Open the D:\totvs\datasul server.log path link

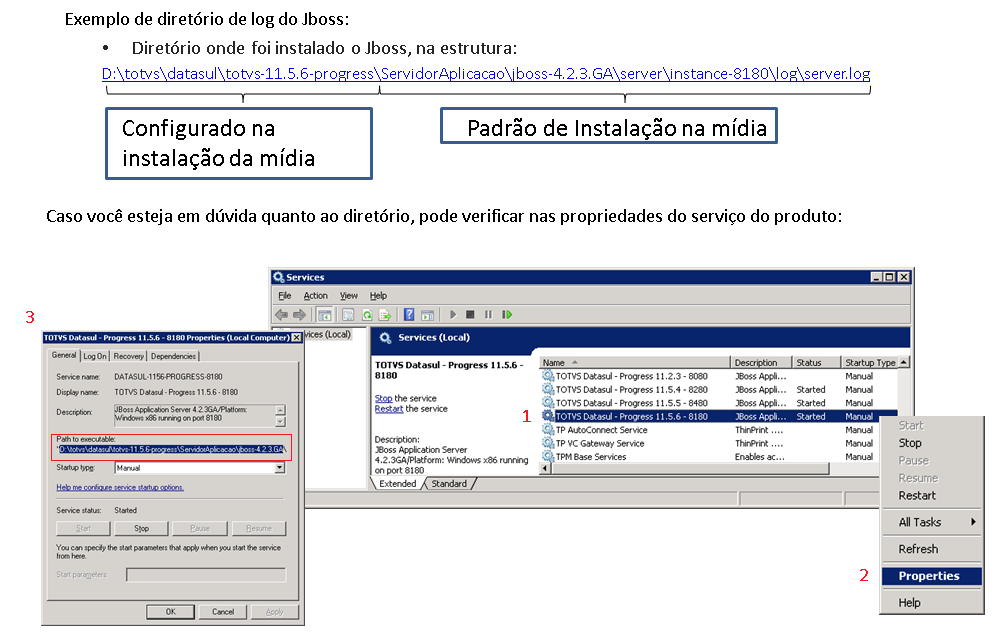(x=486, y=74)
